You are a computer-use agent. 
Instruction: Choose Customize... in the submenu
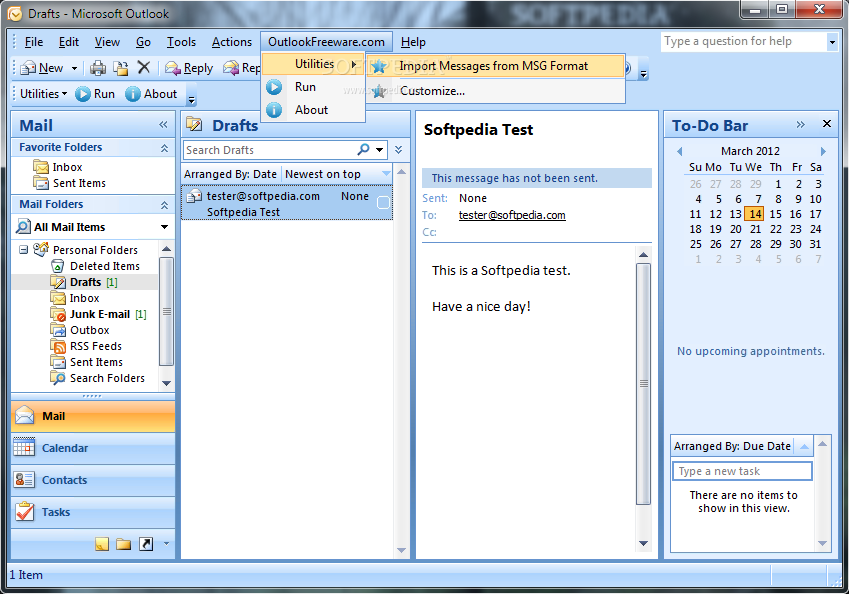pos(496,91)
